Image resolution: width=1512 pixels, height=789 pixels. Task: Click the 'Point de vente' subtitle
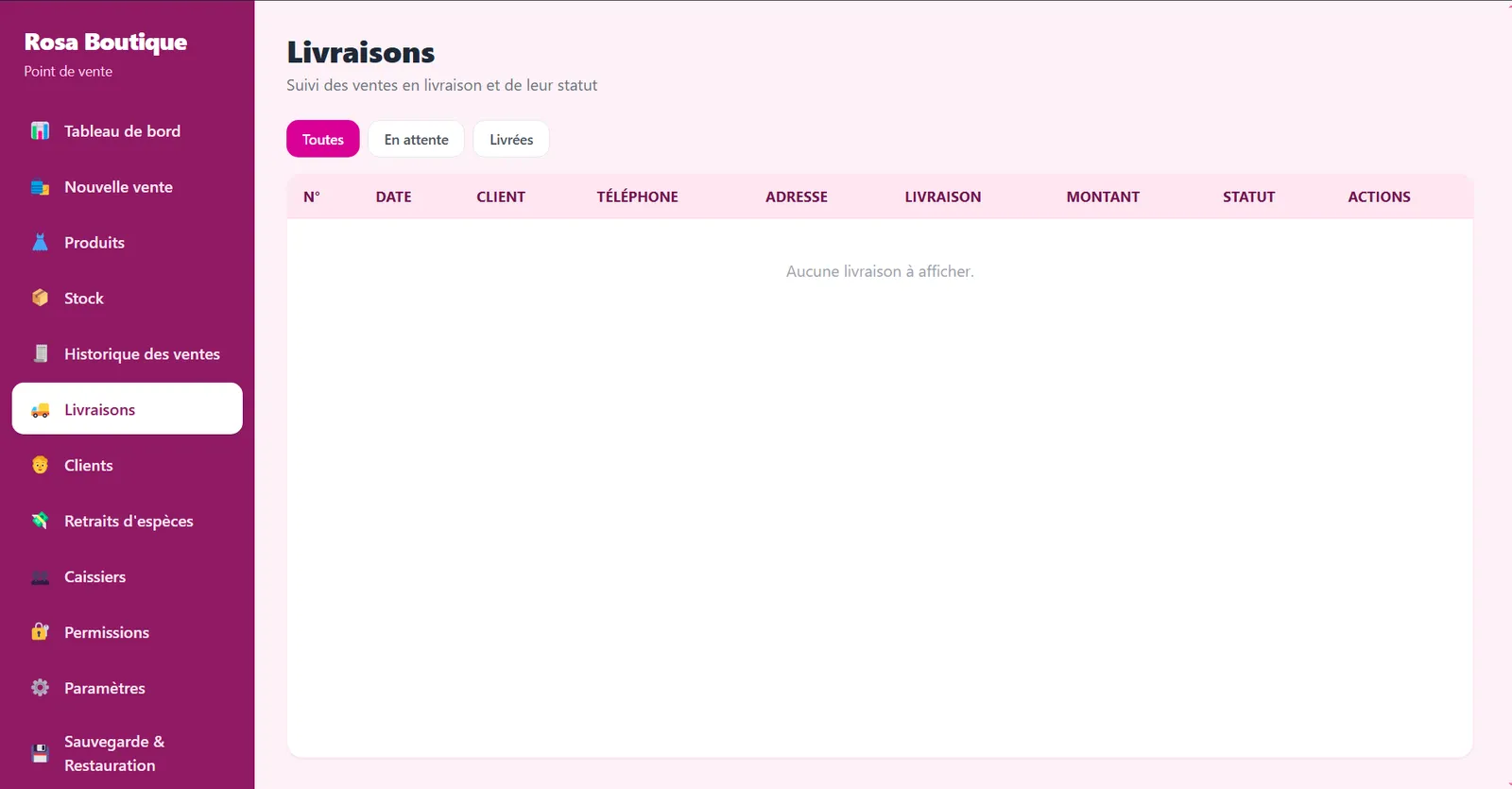coord(68,72)
